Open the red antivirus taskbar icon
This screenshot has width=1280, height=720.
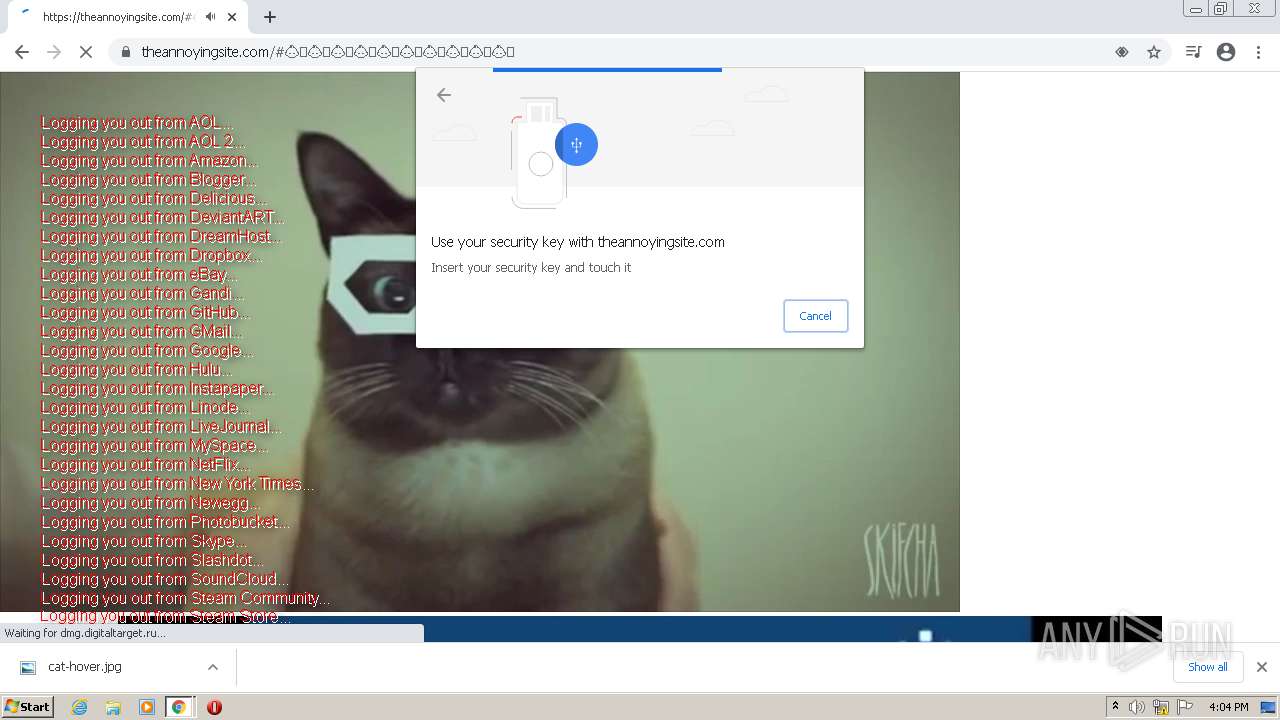click(x=214, y=707)
